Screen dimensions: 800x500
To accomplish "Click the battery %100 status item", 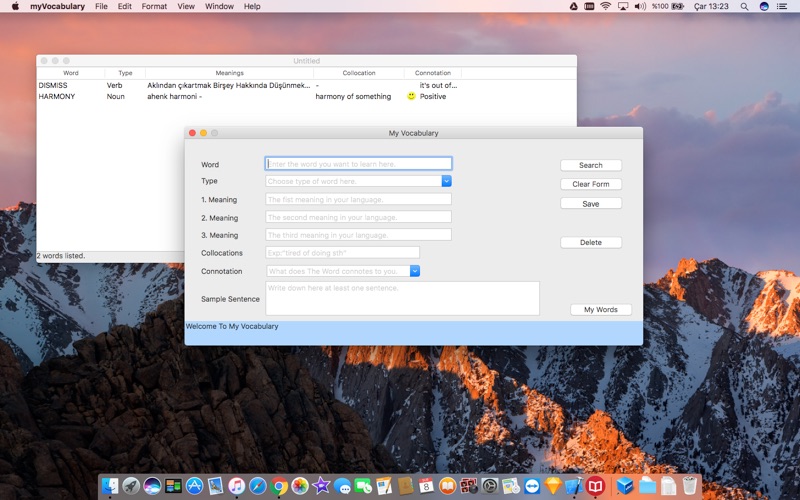I will point(668,7).
